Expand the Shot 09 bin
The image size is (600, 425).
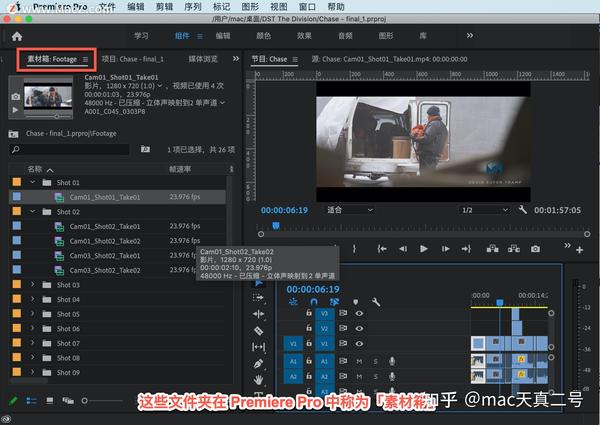(x=33, y=372)
